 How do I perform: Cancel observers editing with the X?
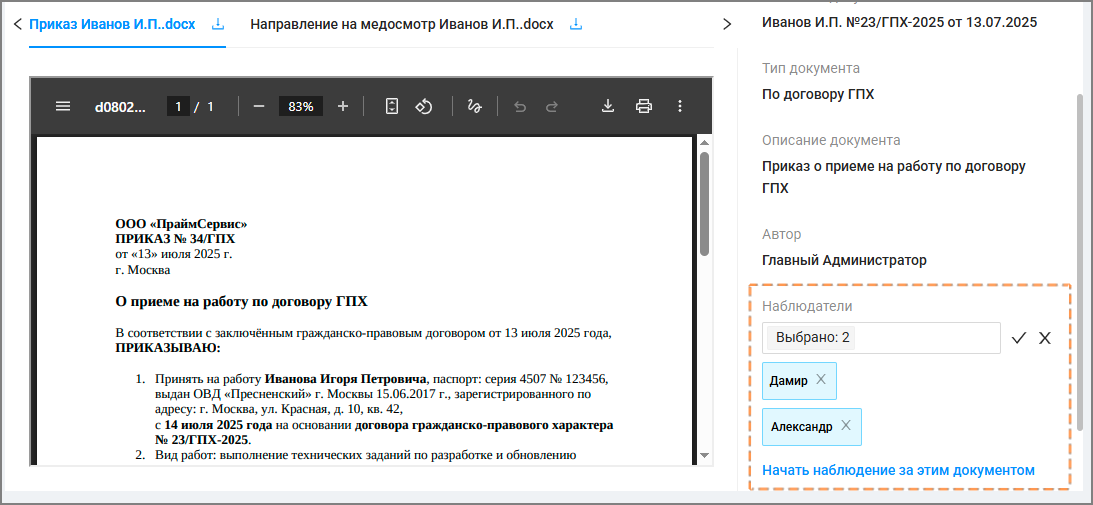point(1045,338)
